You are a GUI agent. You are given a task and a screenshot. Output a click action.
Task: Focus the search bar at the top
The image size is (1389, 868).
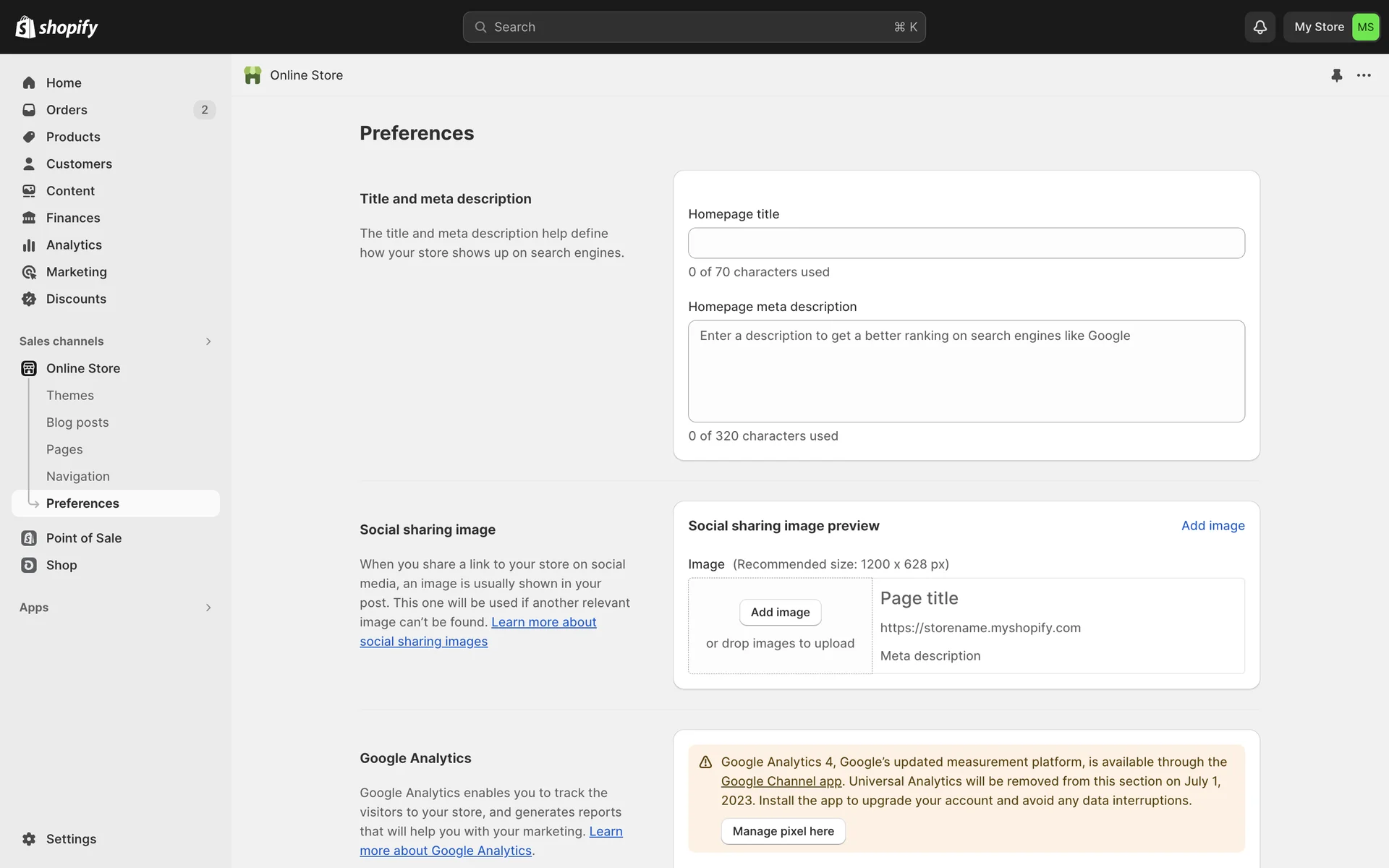coord(694,27)
